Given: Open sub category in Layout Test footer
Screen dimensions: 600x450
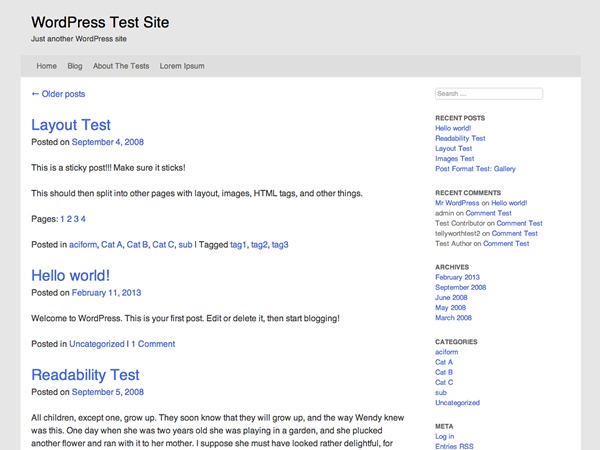Looking at the screenshot, I should pos(185,245).
